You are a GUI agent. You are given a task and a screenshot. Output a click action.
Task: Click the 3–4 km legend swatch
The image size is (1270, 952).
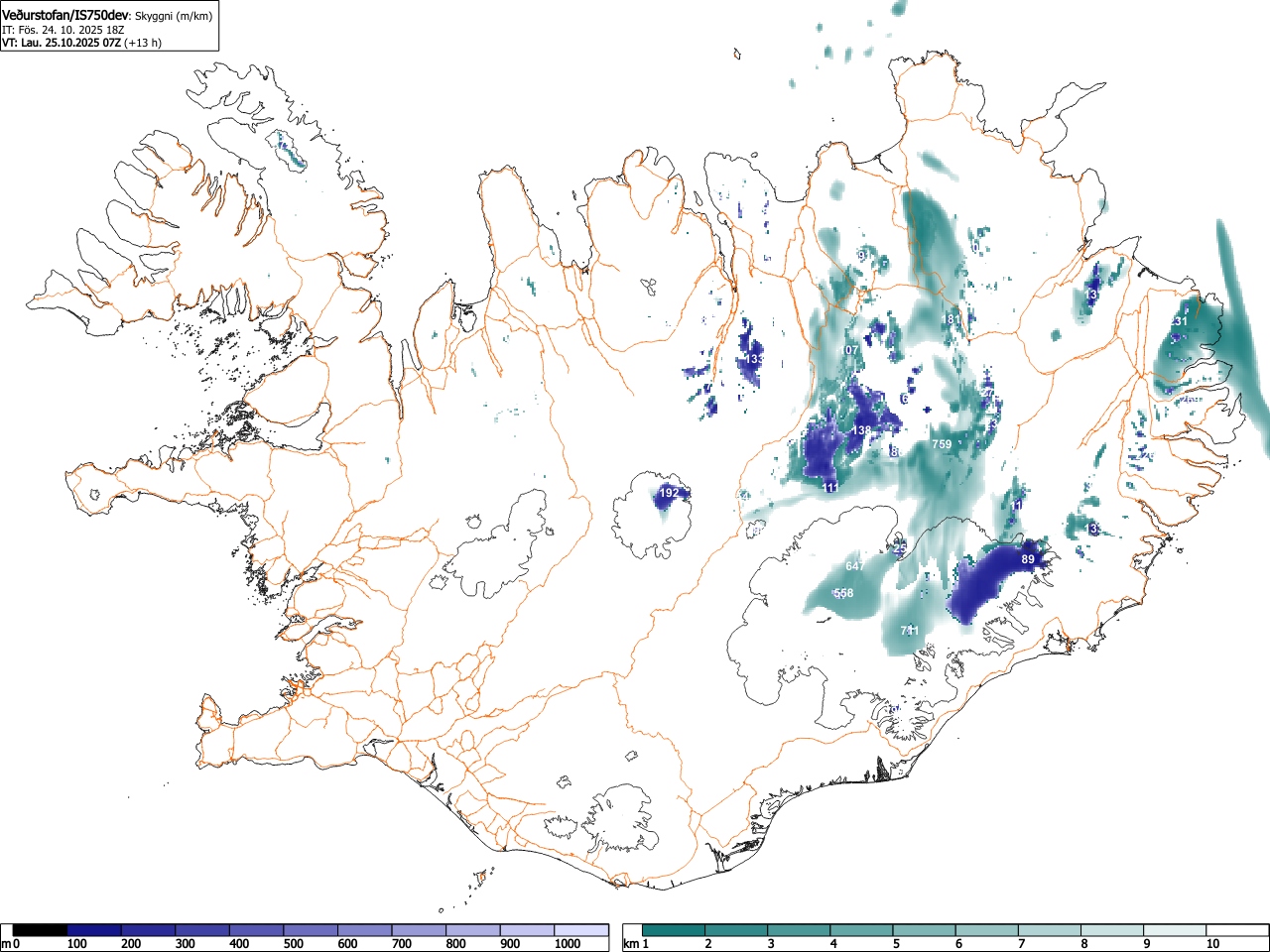point(799,930)
